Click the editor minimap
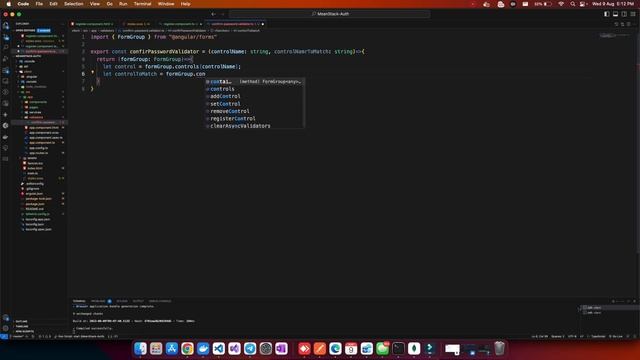Viewport: 640px width, 360px height. (x=614, y=36)
